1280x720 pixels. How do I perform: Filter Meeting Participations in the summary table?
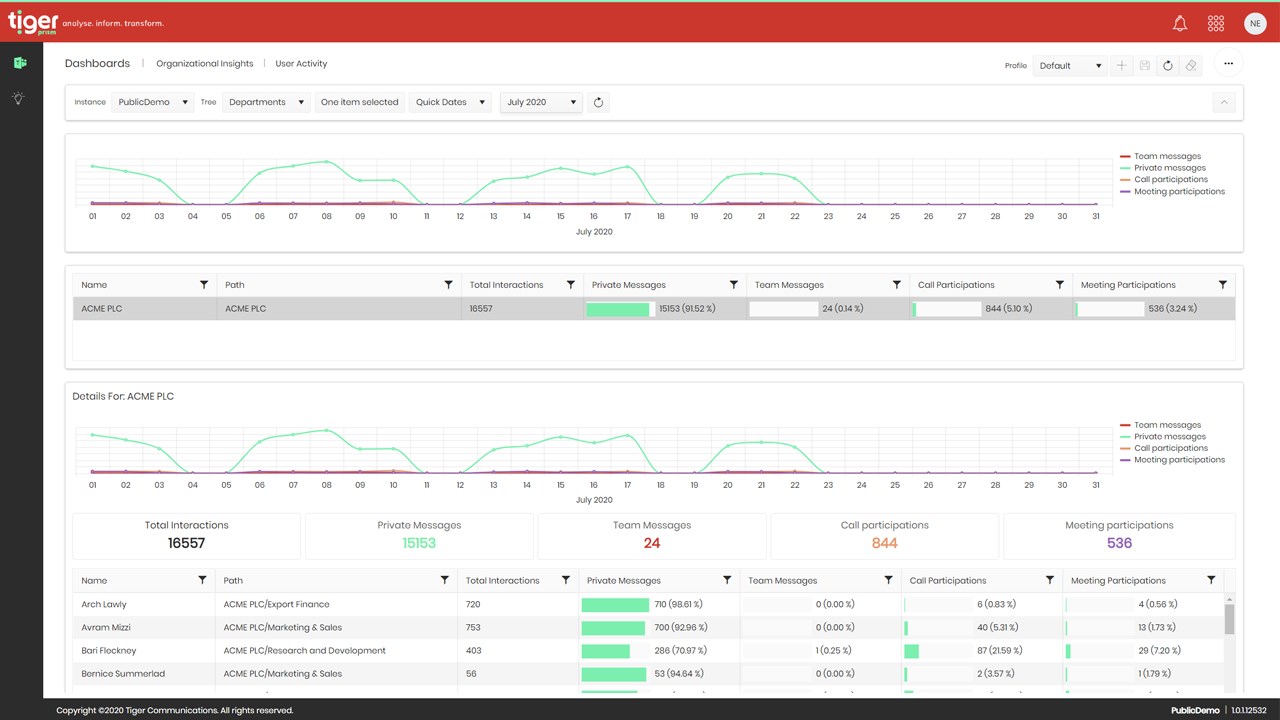[x=1223, y=285]
